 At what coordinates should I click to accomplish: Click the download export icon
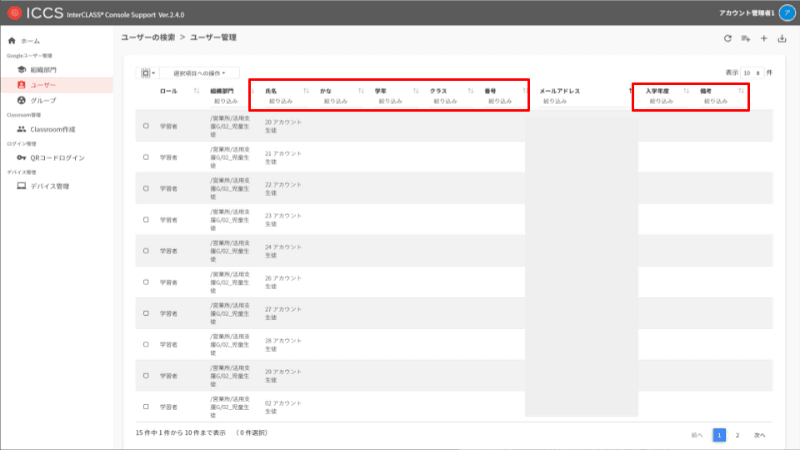[782, 38]
